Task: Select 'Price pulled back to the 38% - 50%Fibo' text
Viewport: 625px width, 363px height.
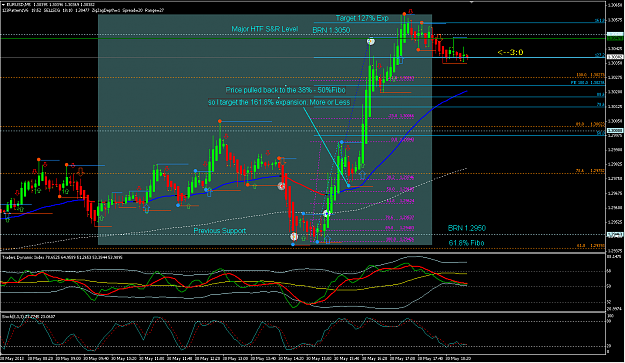Action: click(x=285, y=90)
